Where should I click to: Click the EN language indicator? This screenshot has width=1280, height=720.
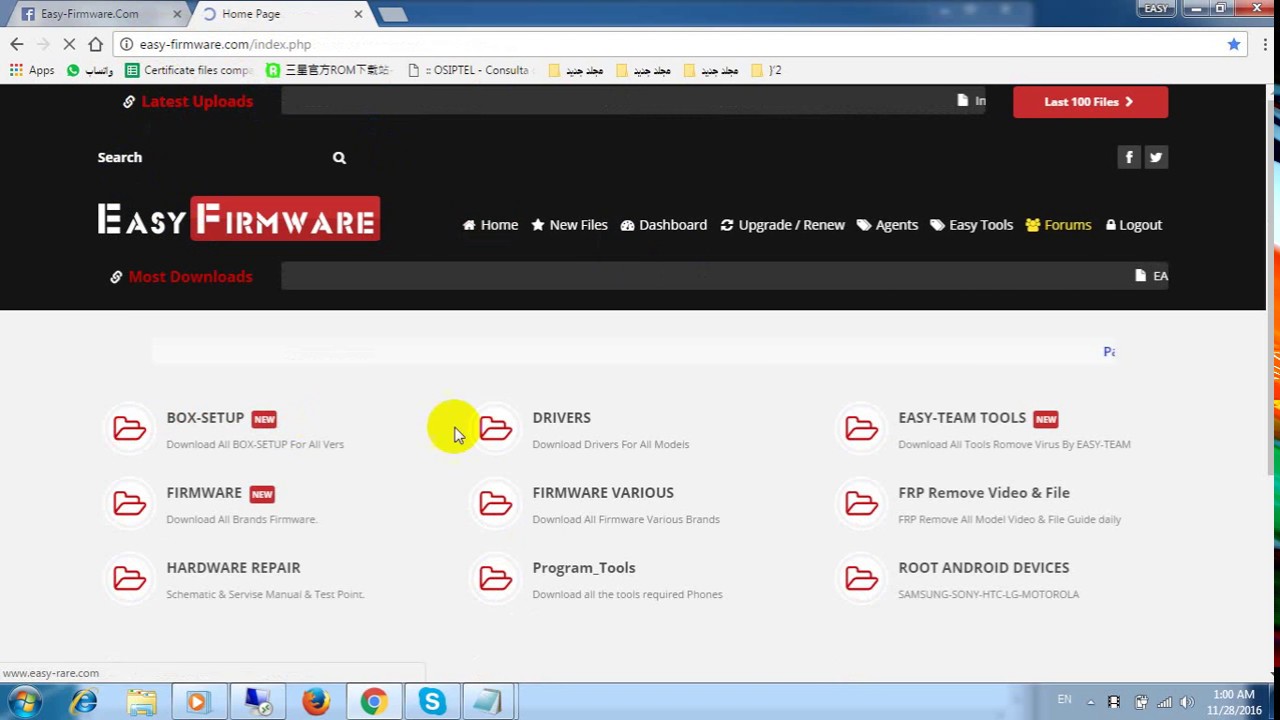1064,699
